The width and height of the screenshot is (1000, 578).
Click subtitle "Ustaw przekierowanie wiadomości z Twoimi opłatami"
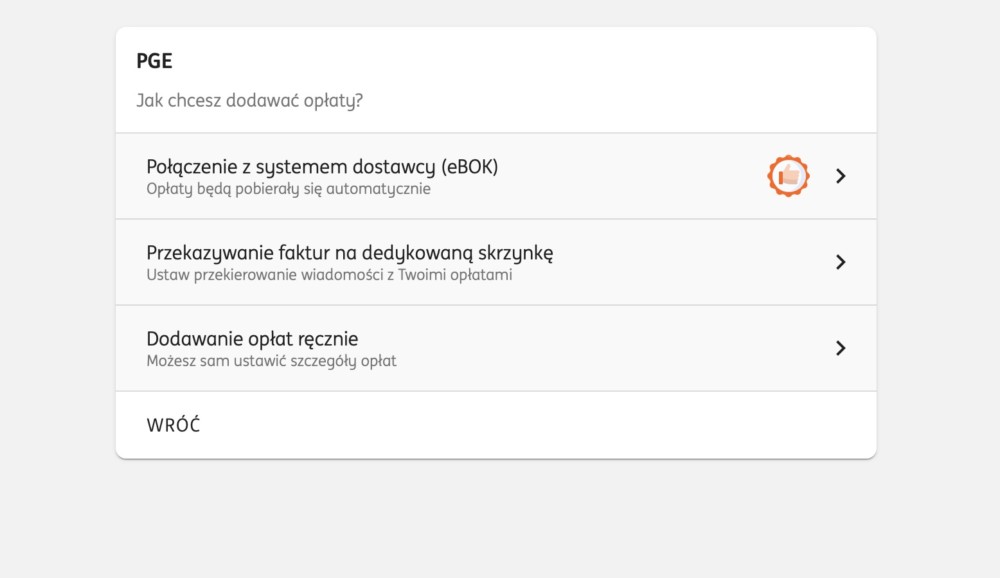click(x=329, y=275)
